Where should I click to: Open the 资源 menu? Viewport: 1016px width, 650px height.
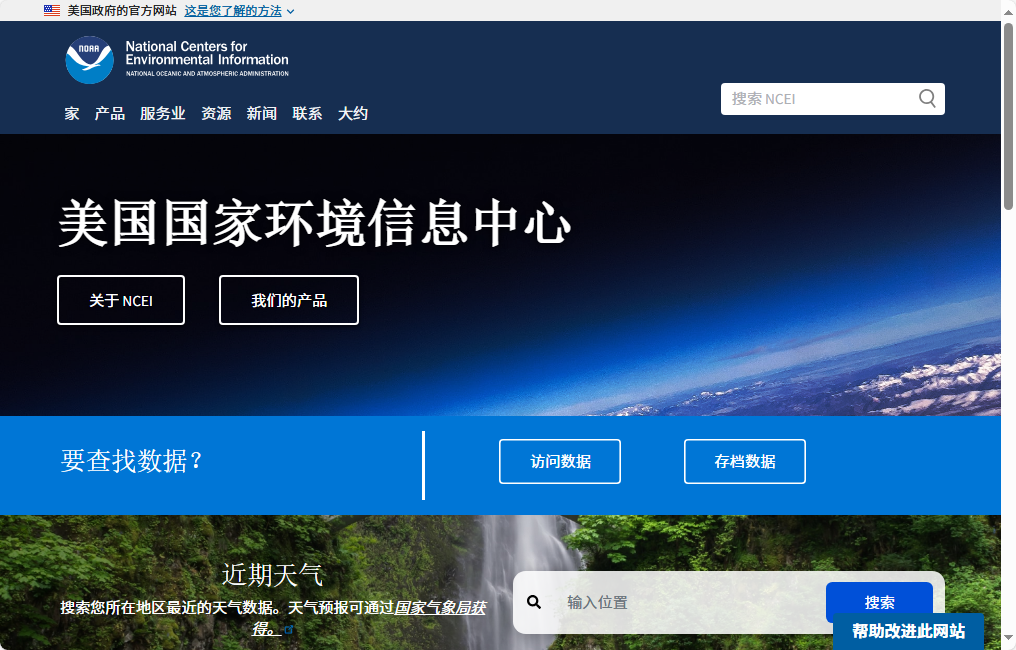coord(216,113)
